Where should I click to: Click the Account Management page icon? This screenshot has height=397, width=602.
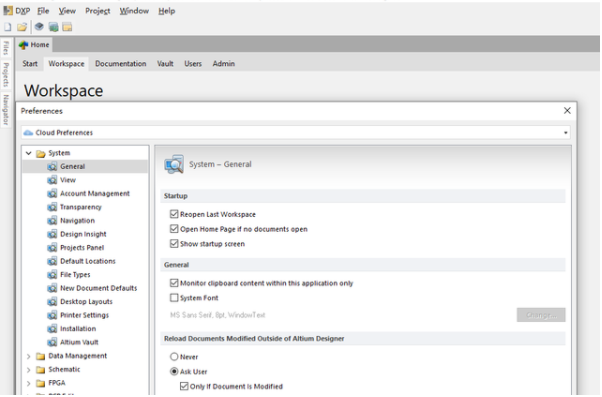tap(52, 194)
